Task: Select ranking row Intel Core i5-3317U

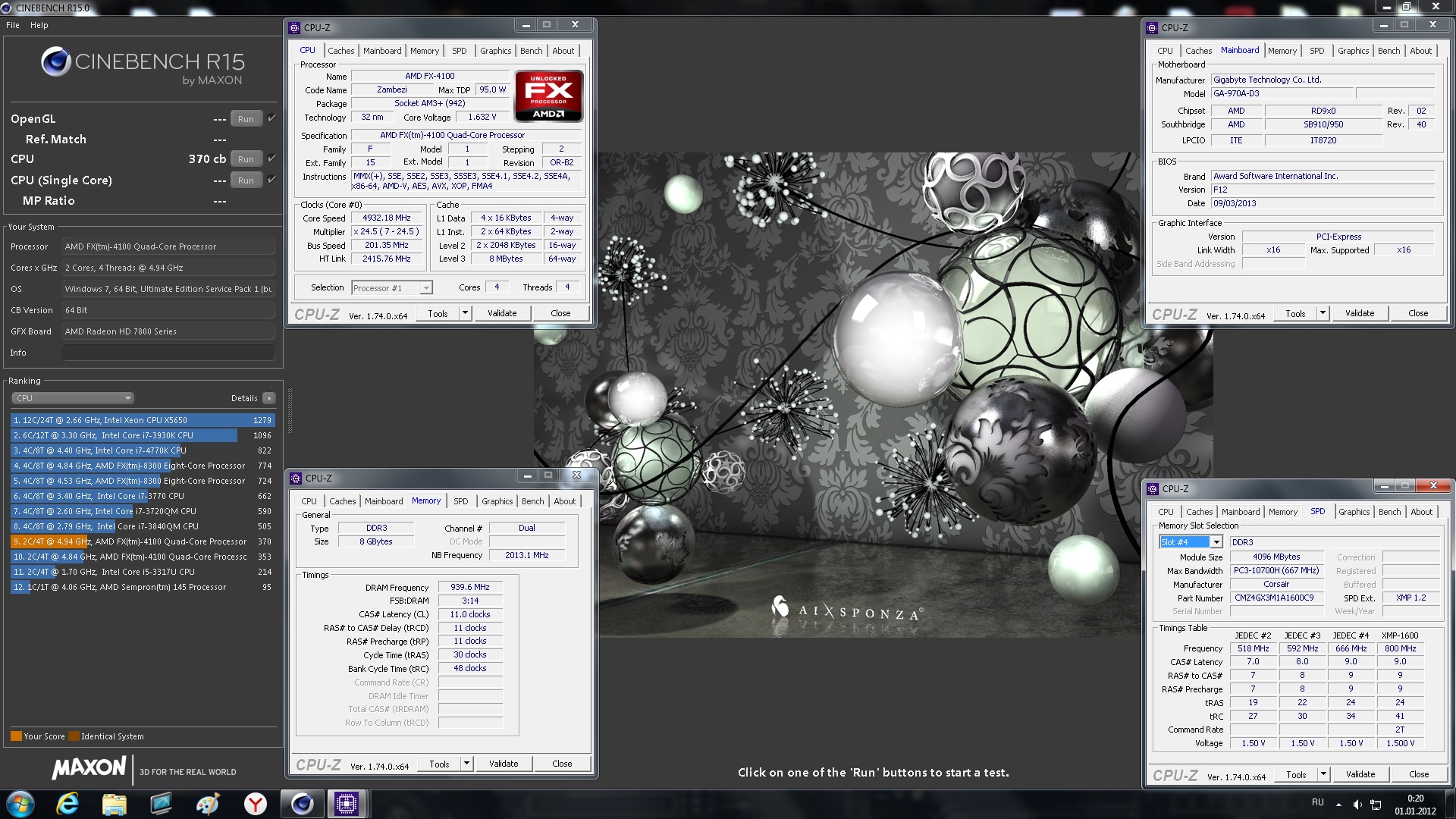Action: [x=143, y=572]
